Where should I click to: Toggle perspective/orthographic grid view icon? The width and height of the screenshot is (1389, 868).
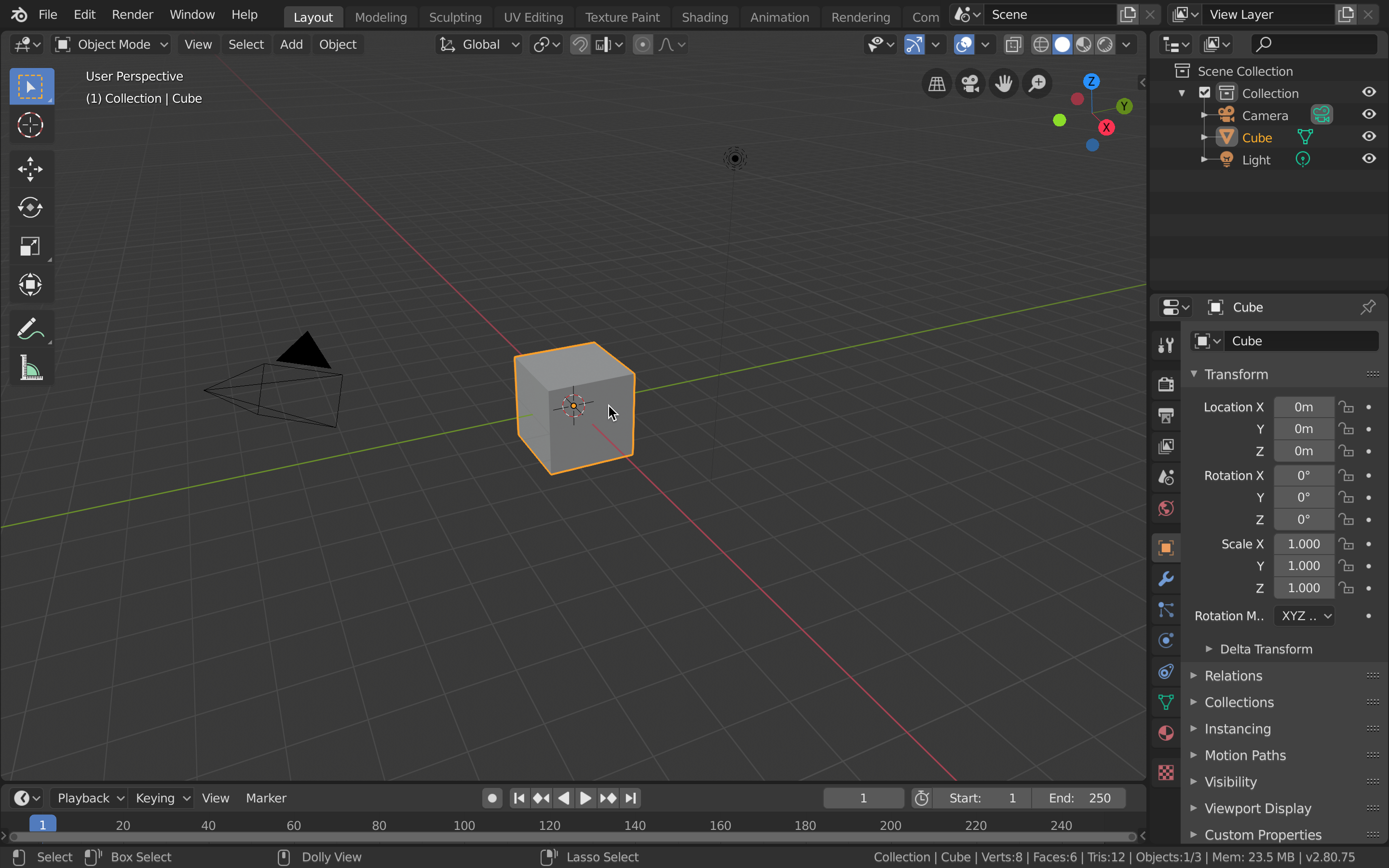tap(937, 84)
